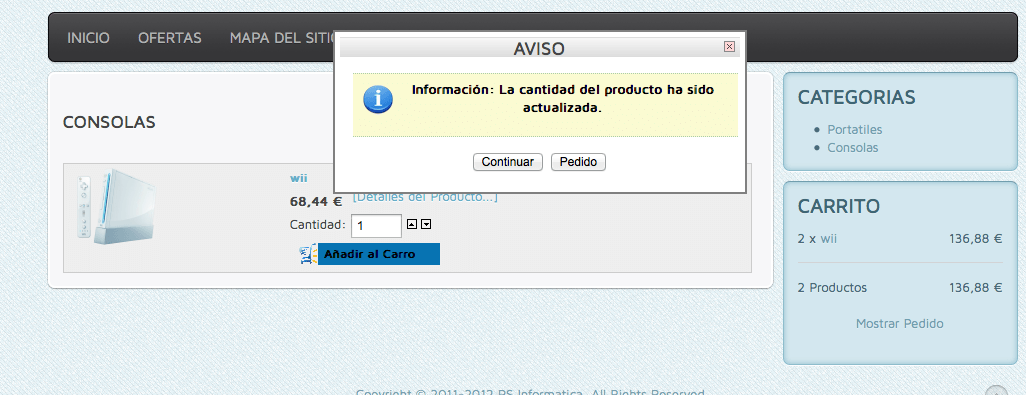Click the Añadir al Carro button
This screenshot has height=395, width=1026.
(379, 254)
